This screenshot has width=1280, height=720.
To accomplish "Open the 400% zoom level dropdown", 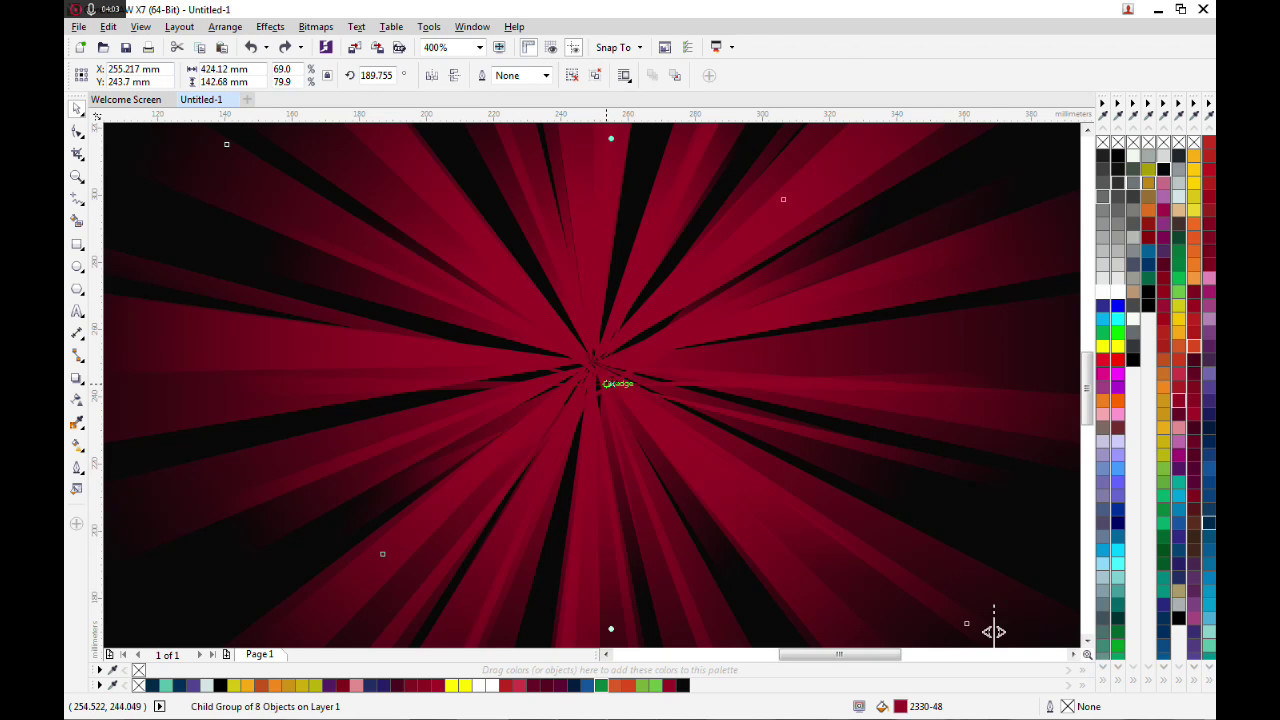I will pyautogui.click(x=480, y=47).
